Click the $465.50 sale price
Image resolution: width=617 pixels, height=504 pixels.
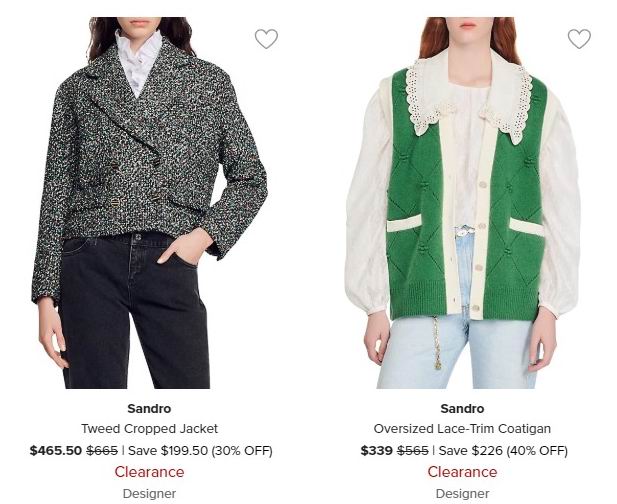(x=56, y=451)
